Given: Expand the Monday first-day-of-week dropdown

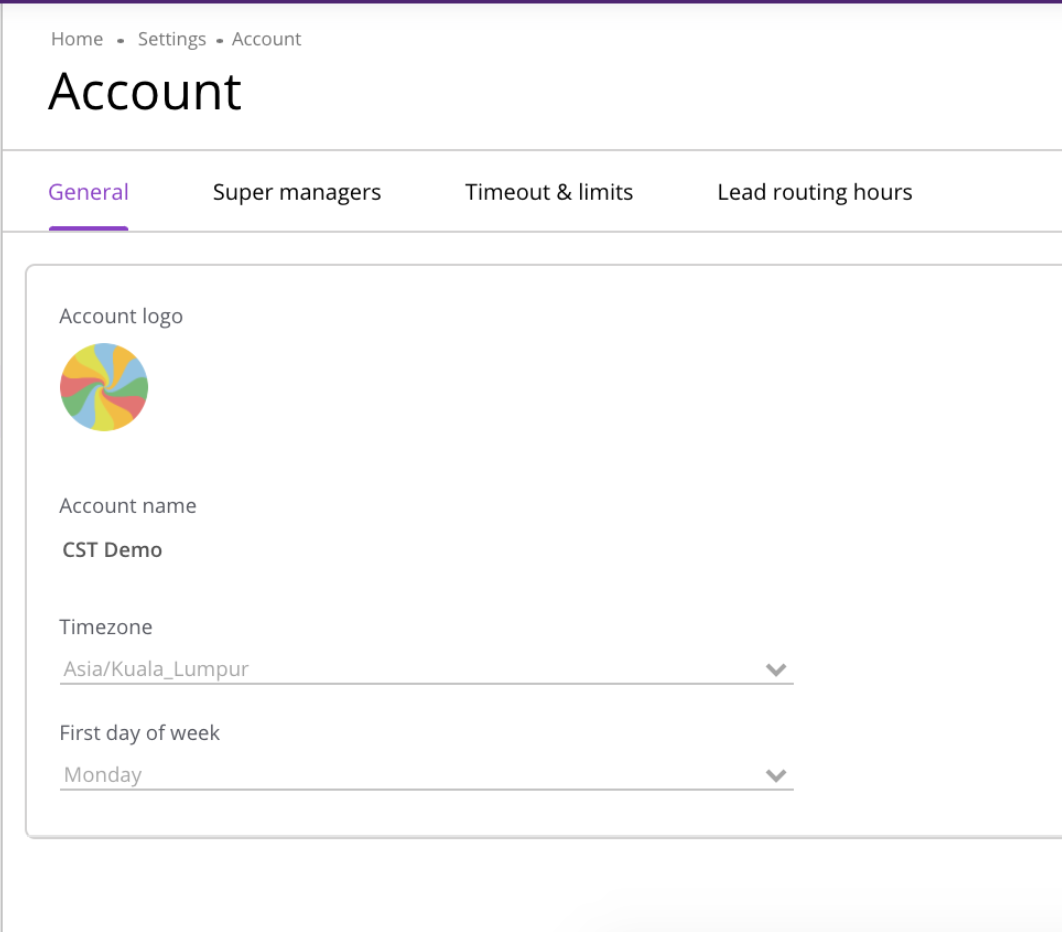Looking at the screenshot, I should pos(400,775).
